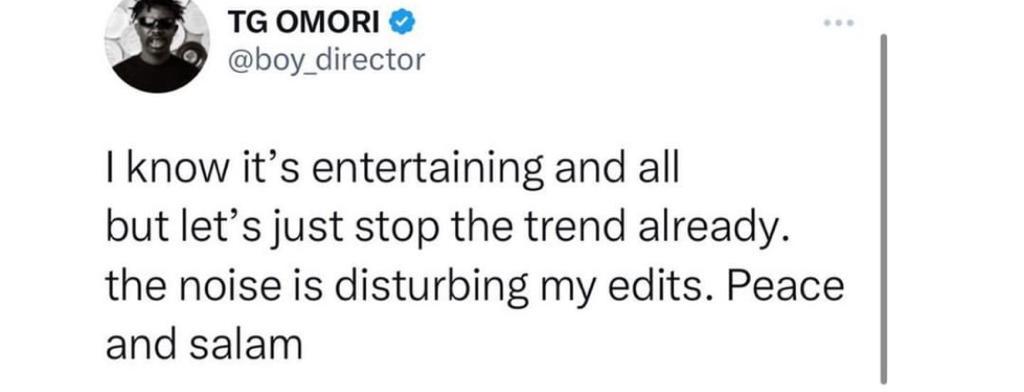1024x392 pixels.
Task: Click the TG OMORI display name
Action: pos(304,24)
